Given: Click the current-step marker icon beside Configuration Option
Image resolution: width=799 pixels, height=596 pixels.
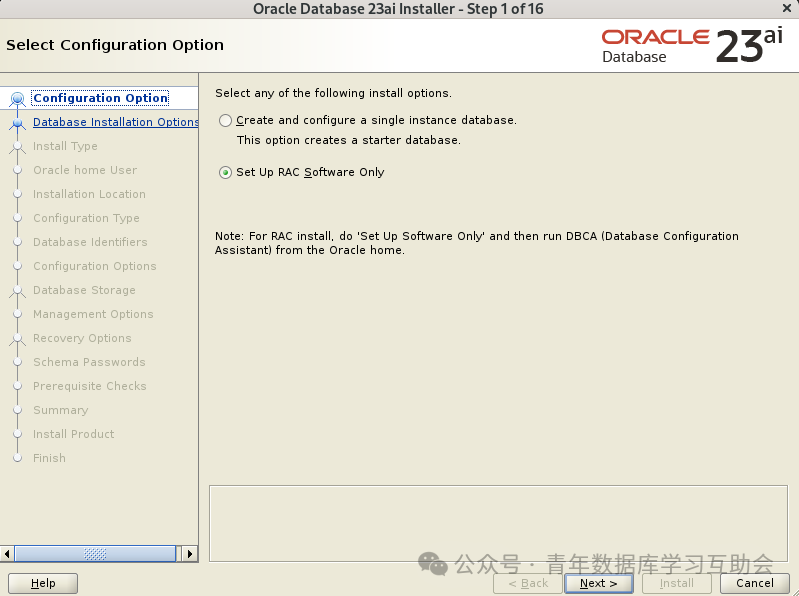Looking at the screenshot, I should [x=17, y=98].
